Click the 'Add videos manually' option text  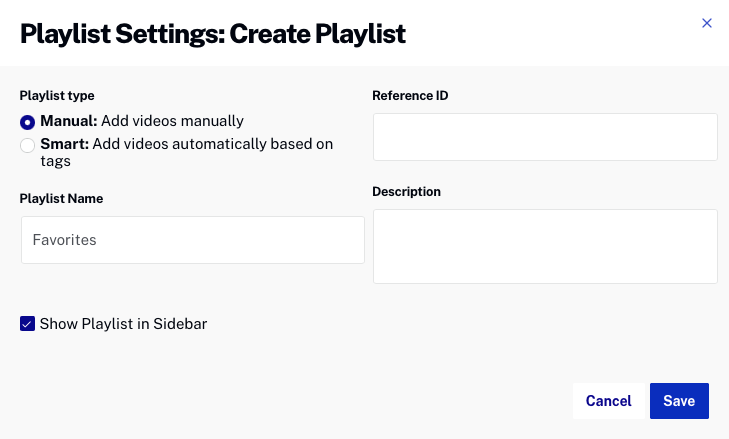click(x=171, y=121)
